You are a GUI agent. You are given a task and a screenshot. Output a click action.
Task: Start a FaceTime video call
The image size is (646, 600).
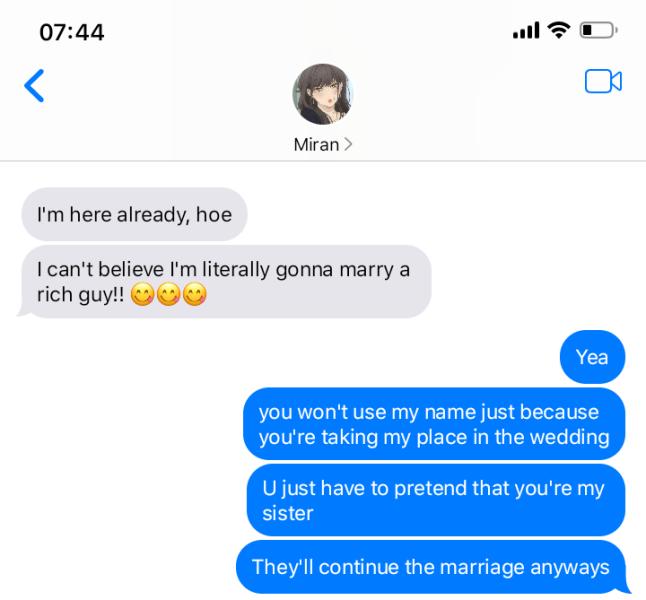[603, 81]
